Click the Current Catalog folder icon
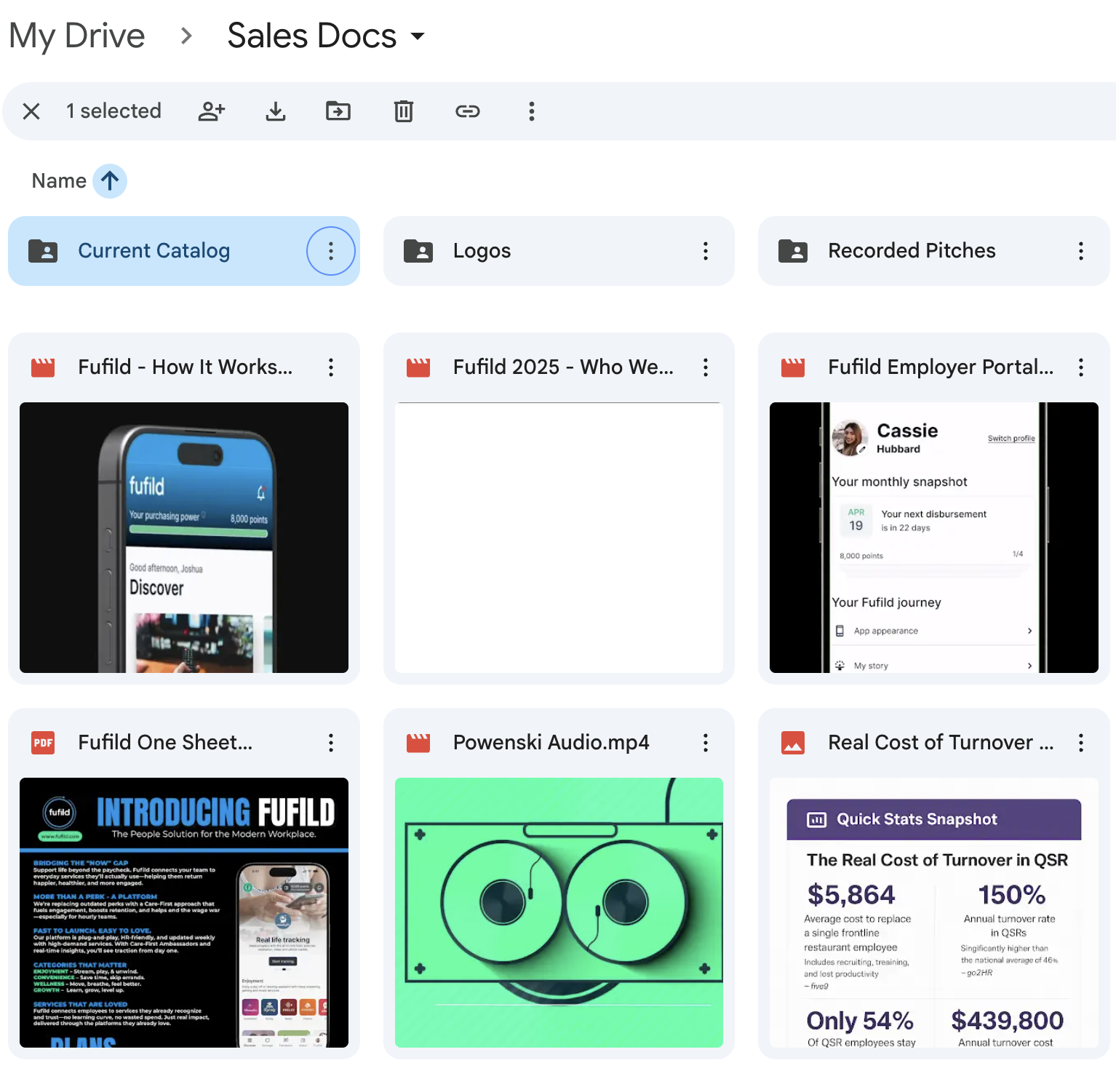 click(x=43, y=251)
